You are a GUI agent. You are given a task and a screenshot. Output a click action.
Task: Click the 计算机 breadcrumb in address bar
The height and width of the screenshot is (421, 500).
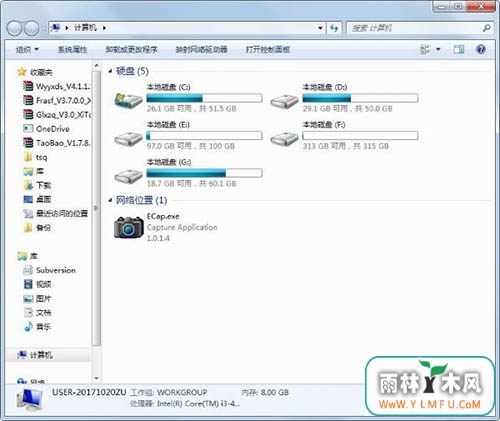[x=85, y=28]
